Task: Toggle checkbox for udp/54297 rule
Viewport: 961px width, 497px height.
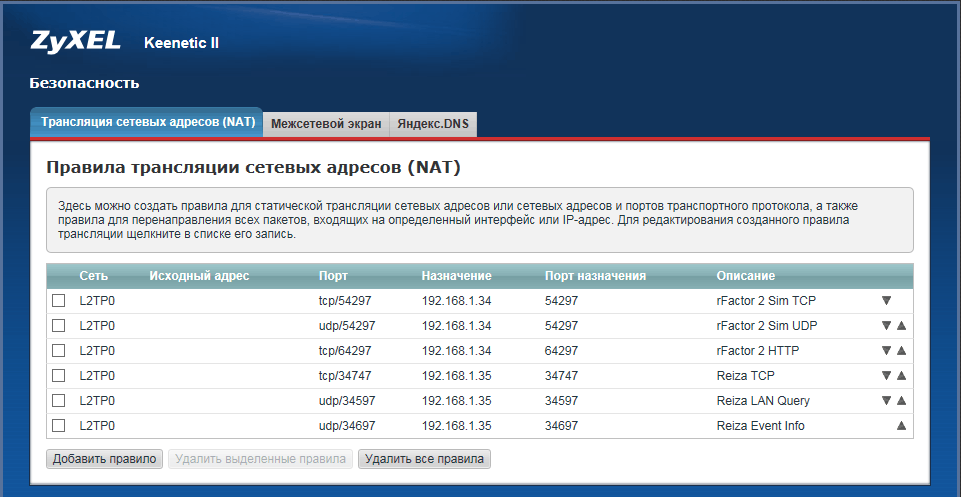Action: tap(59, 325)
